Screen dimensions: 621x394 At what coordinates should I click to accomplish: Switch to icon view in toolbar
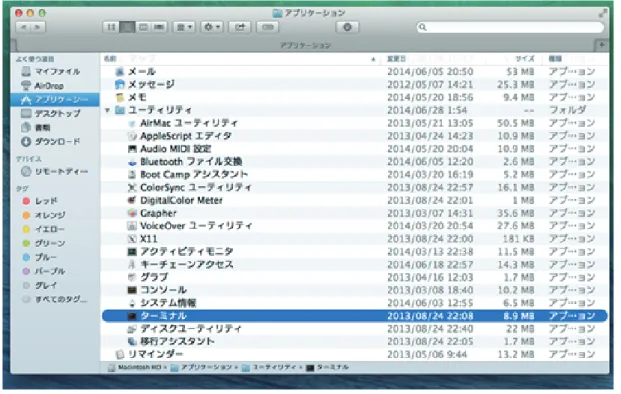point(111,27)
